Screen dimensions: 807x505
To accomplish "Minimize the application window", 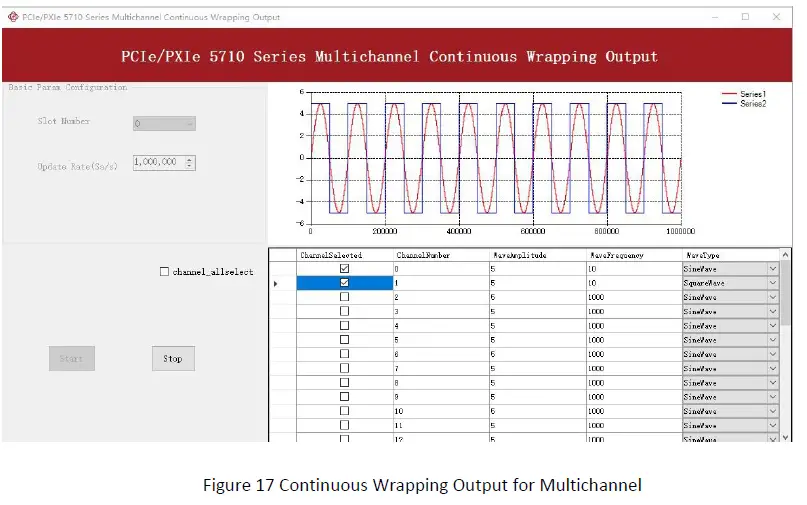I will point(715,17).
